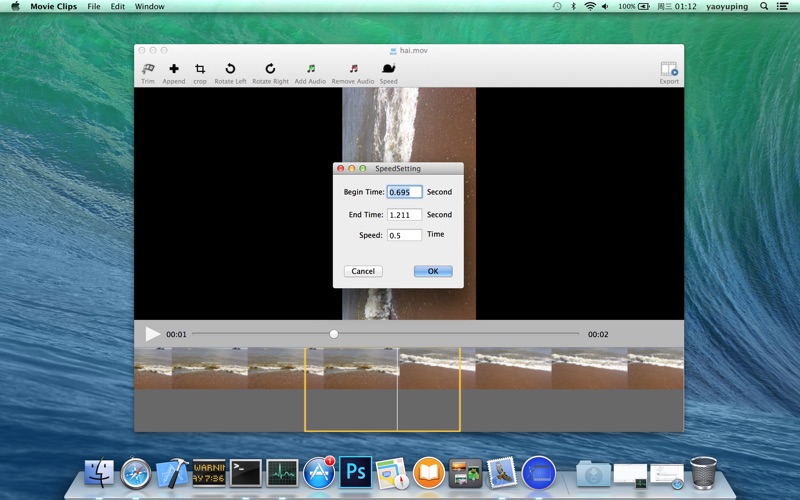Screen dimensions: 800x500
Task: Open the Trash
Action: pyautogui.click(x=704, y=473)
